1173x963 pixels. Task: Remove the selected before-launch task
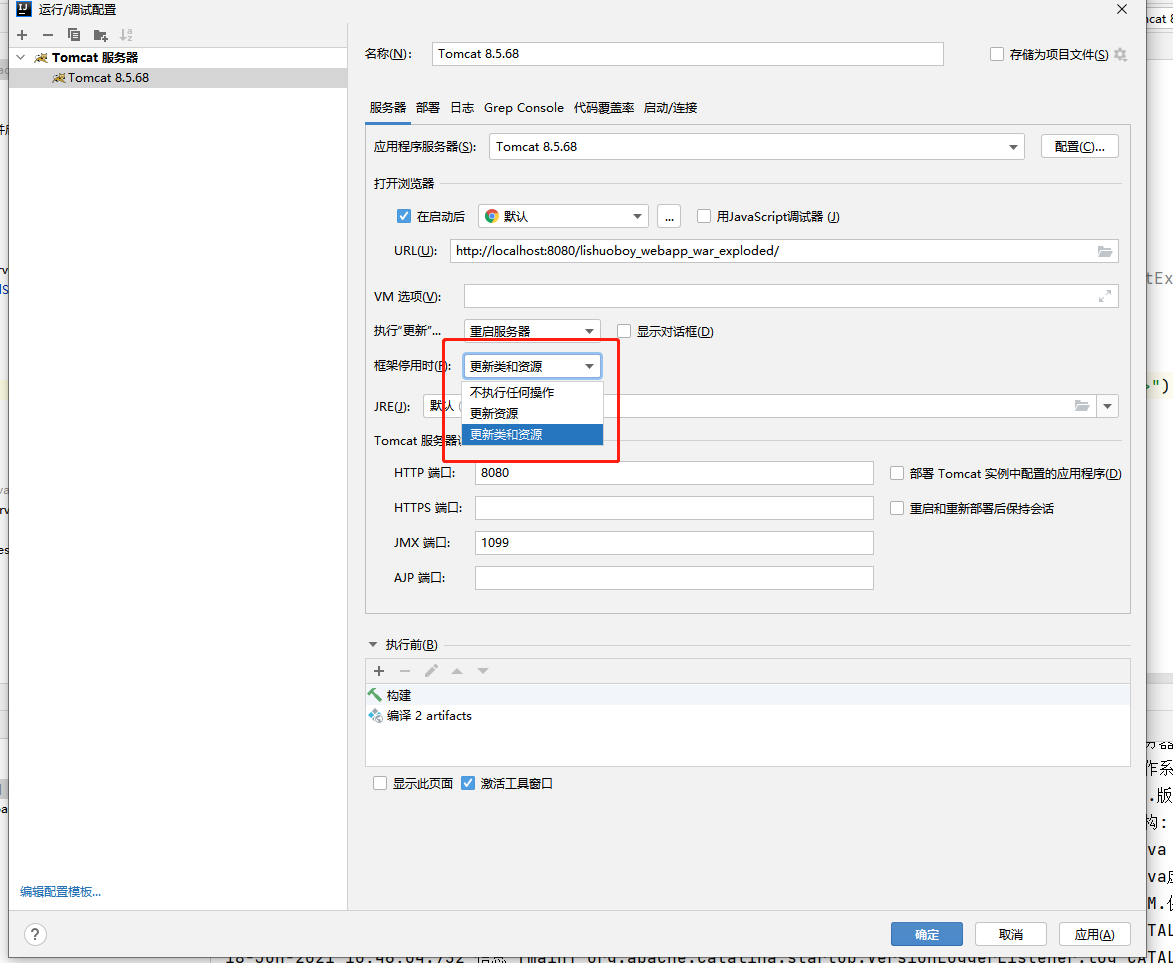(x=405, y=670)
